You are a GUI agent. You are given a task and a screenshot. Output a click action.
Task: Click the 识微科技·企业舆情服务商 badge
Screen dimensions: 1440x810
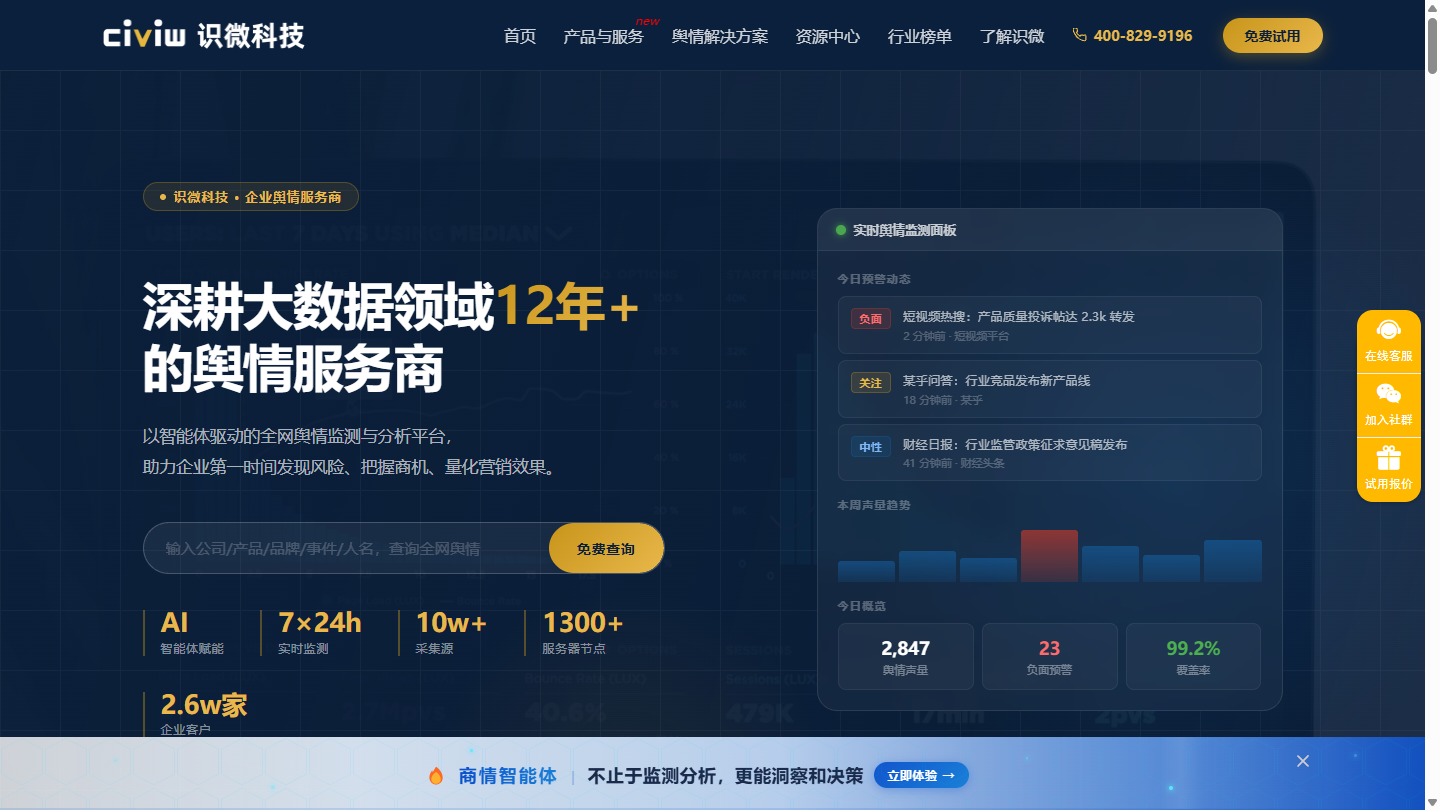tap(251, 197)
